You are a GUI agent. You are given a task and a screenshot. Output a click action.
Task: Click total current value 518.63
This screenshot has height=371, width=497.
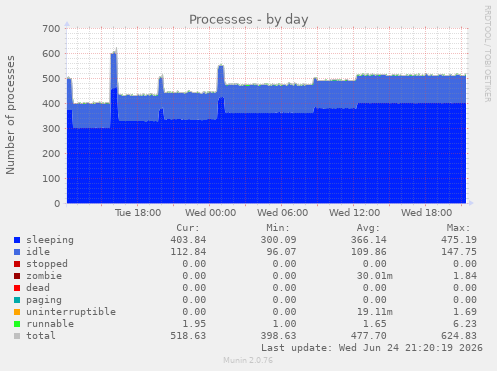tap(188, 336)
